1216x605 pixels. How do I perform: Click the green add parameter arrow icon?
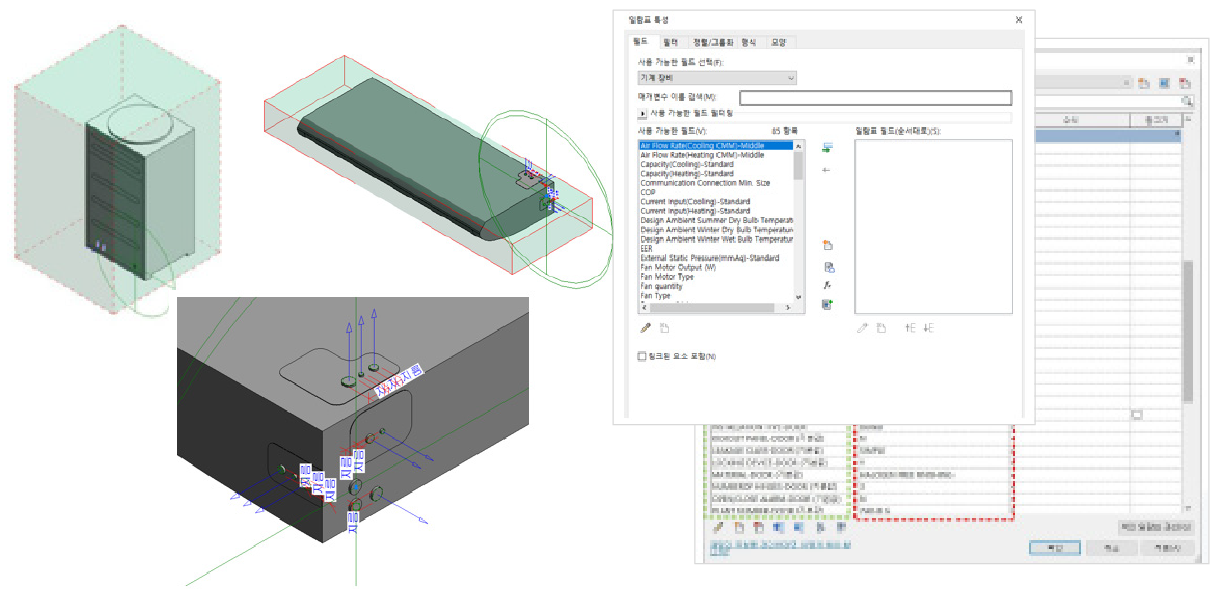[x=828, y=148]
